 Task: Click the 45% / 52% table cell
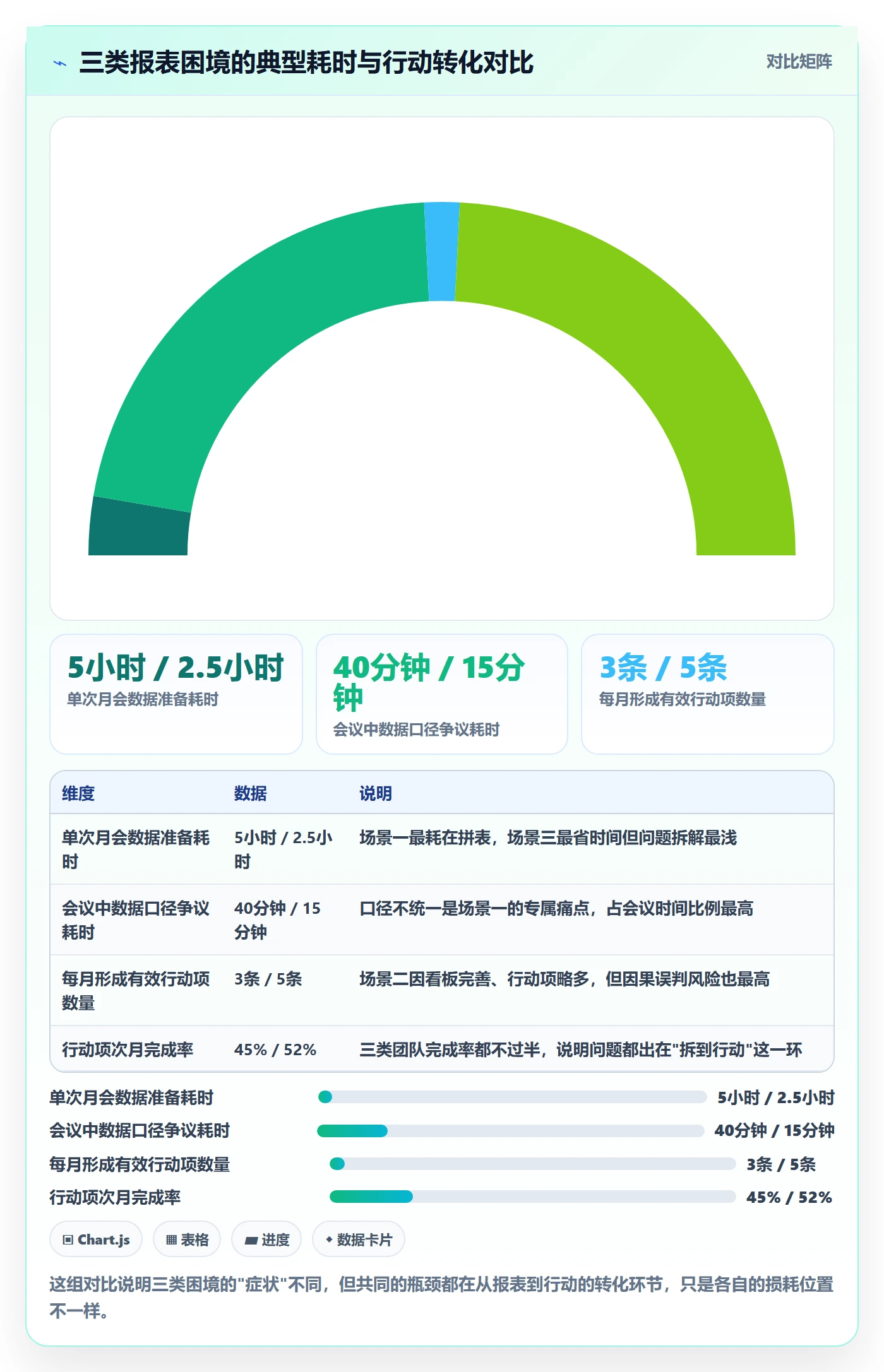pyautogui.click(x=275, y=1050)
